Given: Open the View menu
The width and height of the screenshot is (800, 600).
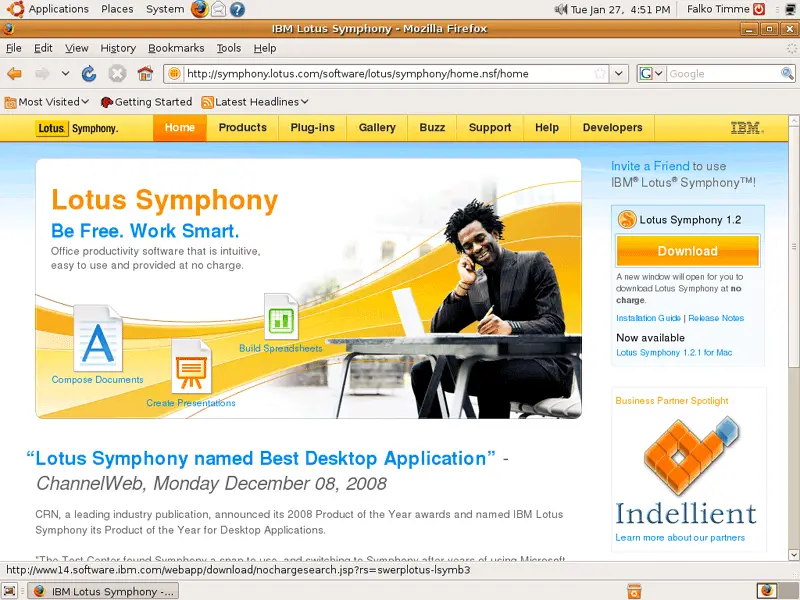Looking at the screenshot, I should (x=77, y=48).
